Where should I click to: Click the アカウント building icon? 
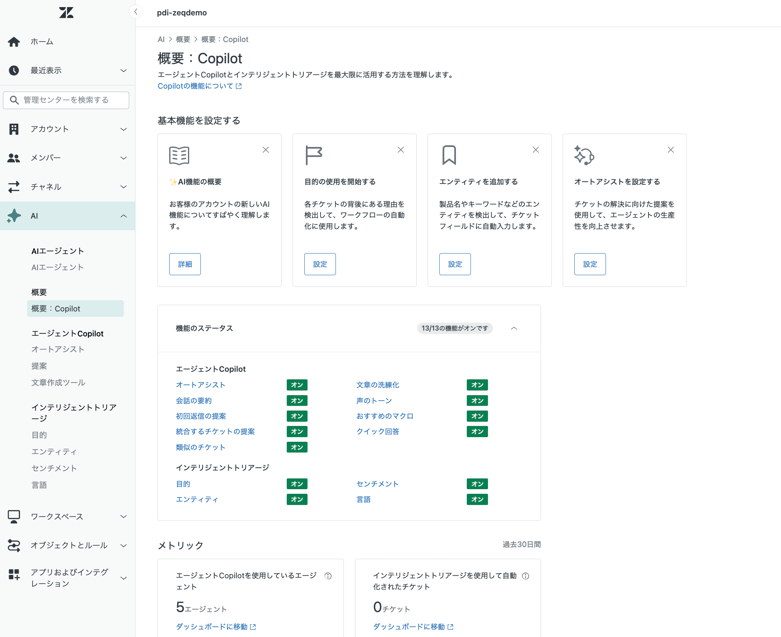[14, 129]
